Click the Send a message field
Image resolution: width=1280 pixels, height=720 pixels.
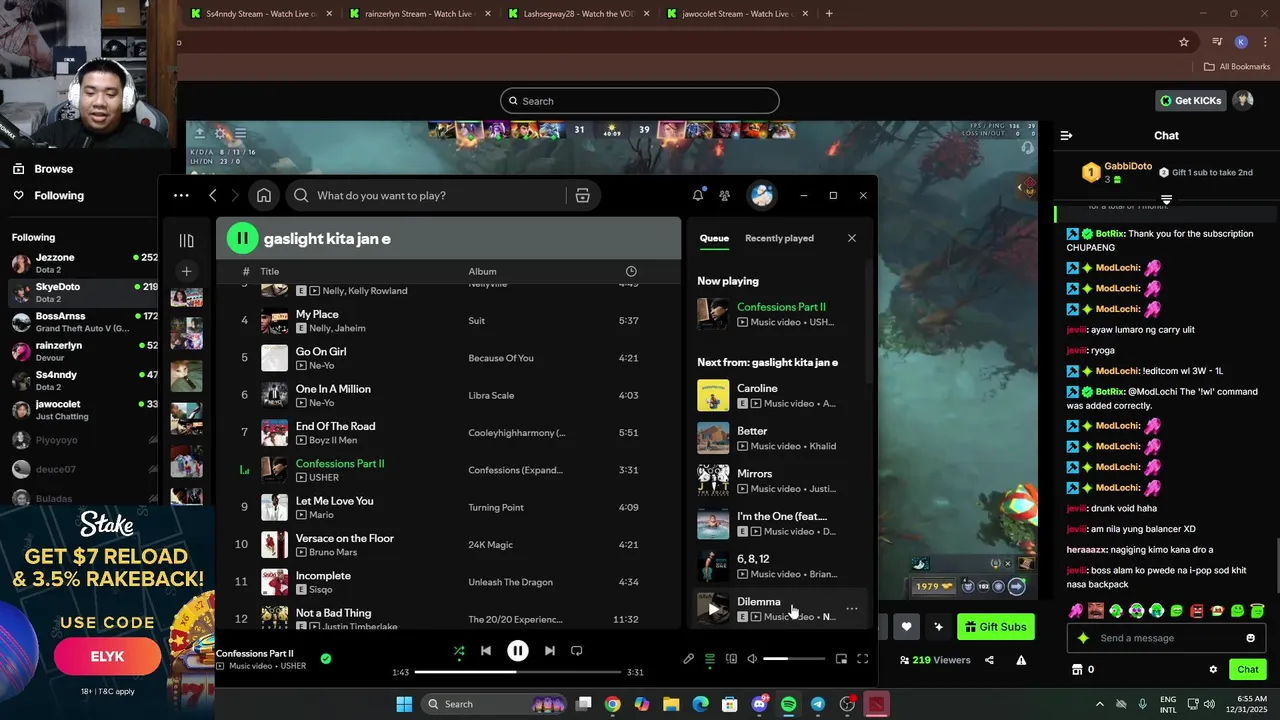point(1165,638)
